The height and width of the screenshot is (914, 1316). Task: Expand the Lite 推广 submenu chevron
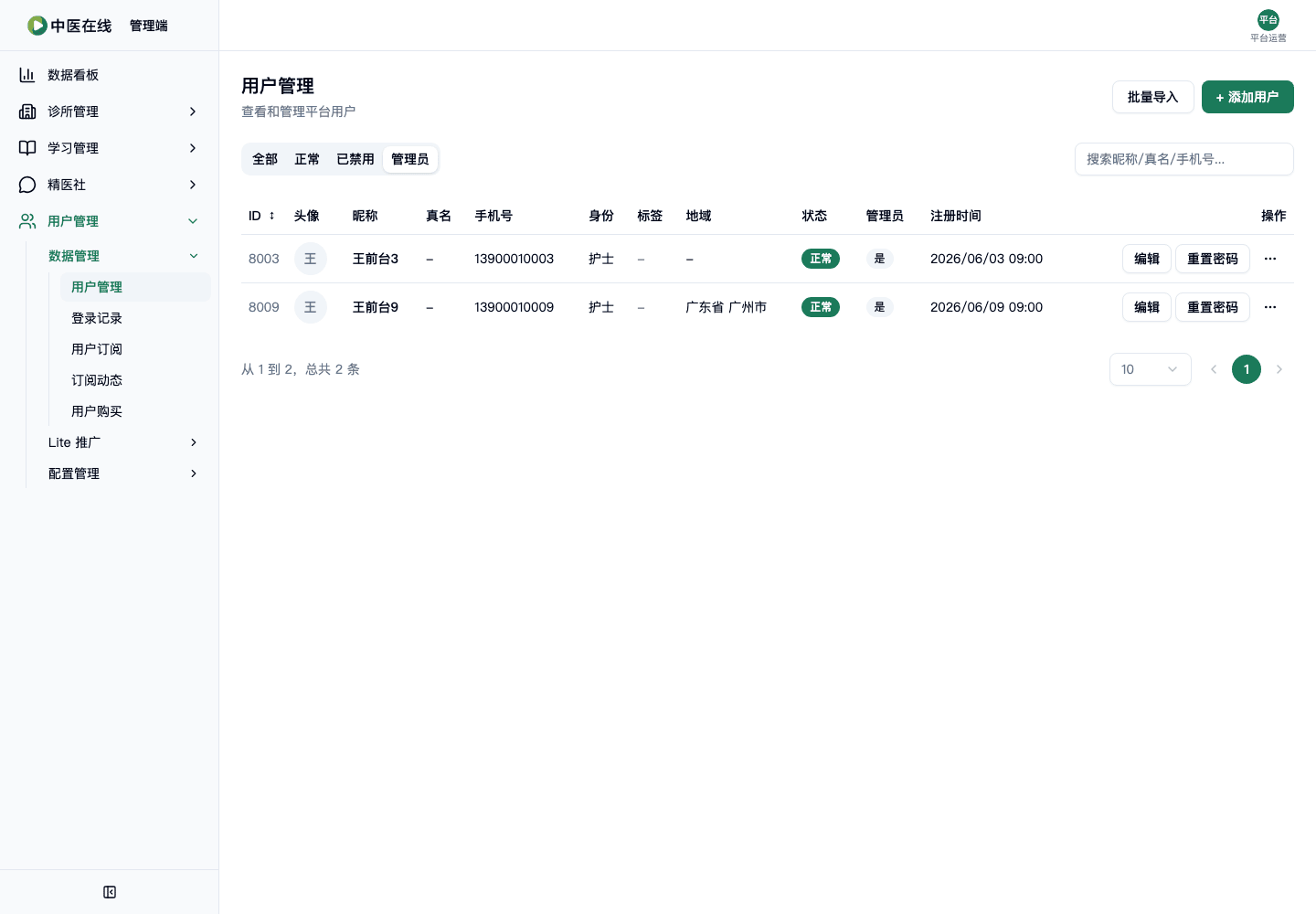194,442
